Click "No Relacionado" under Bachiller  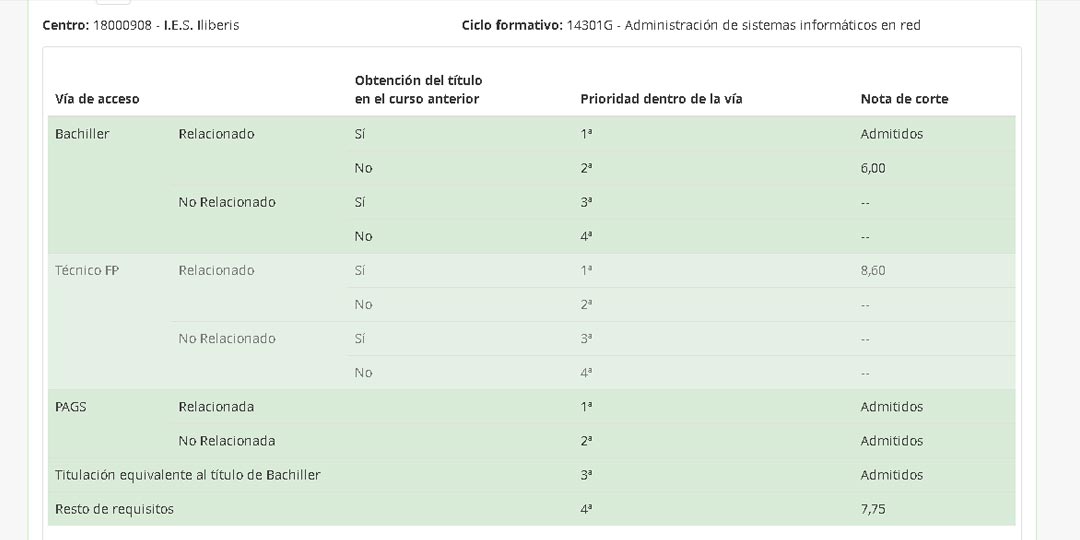tap(226, 202)
